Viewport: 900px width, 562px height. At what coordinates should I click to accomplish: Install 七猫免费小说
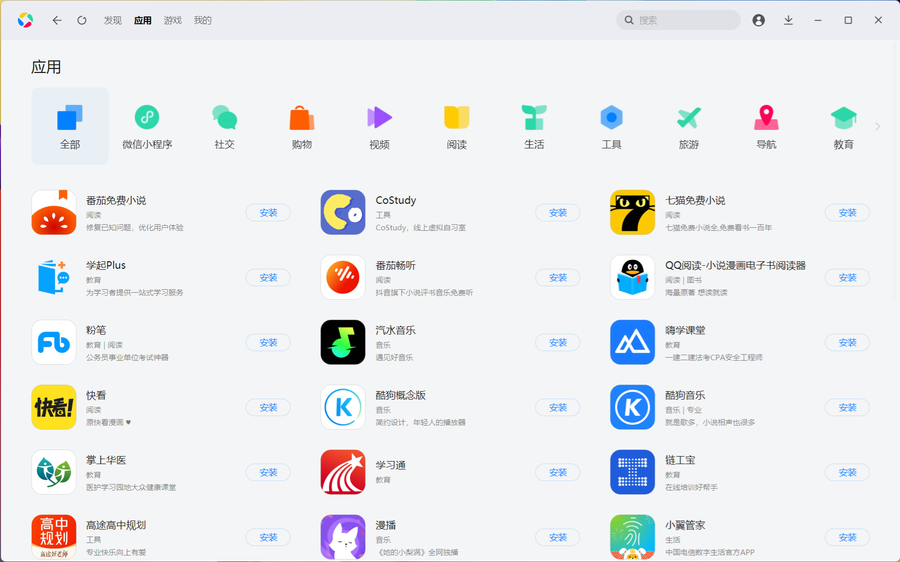[x=847, y=212]
